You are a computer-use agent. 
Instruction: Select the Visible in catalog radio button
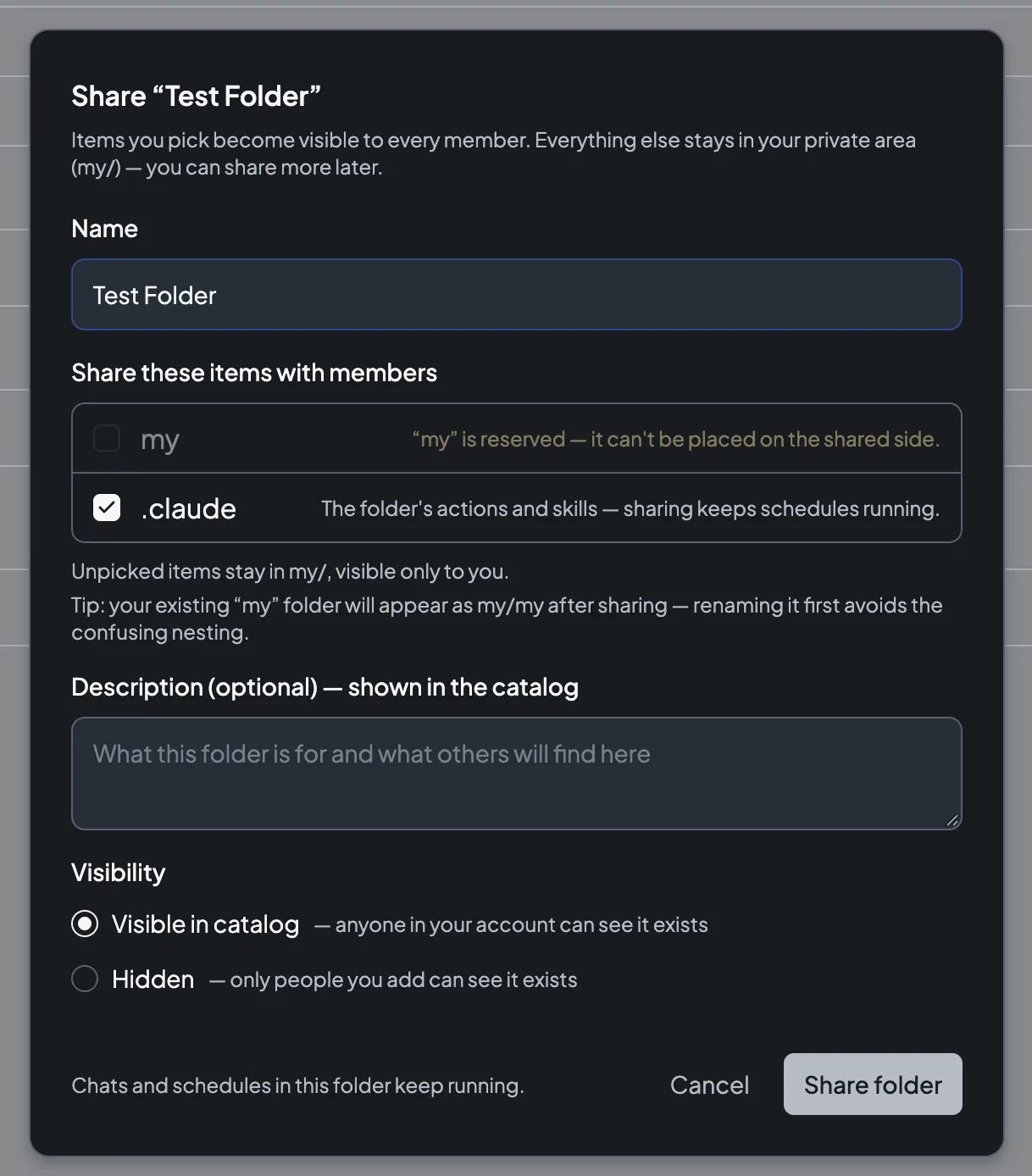(85, 924)
